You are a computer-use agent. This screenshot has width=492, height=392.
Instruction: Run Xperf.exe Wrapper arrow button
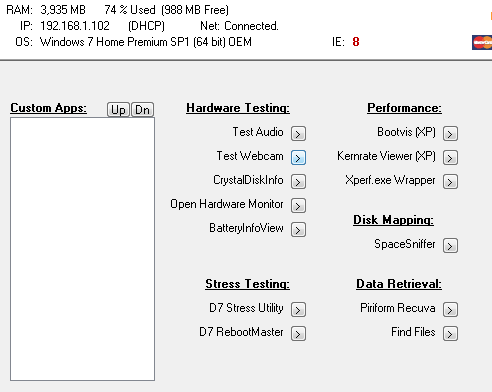tap(450, 182)
